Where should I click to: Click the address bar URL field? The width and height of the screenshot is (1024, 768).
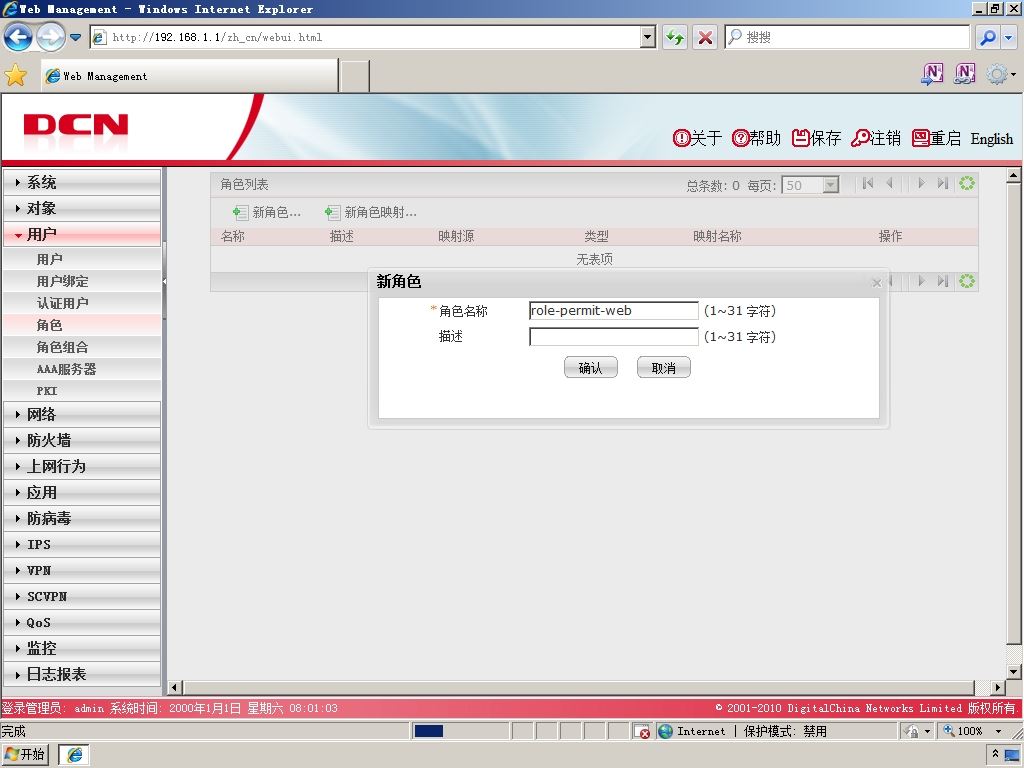tap(366, 37)
